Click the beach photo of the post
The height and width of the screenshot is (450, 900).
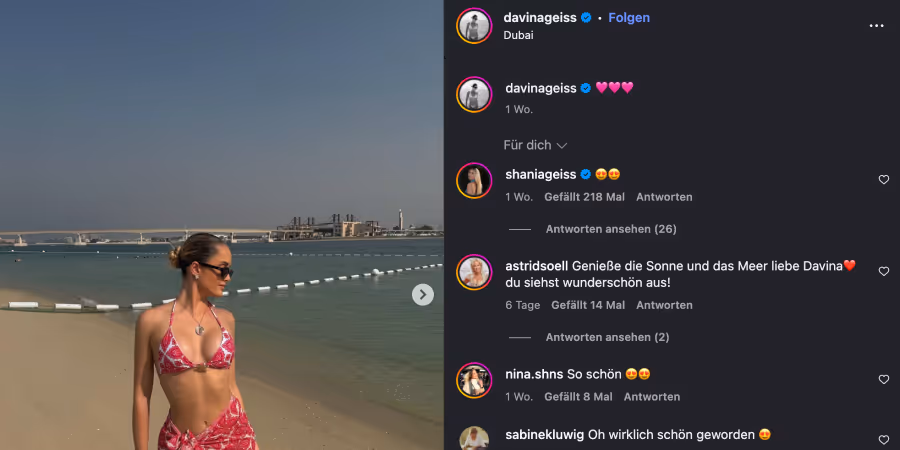[222, 225]
